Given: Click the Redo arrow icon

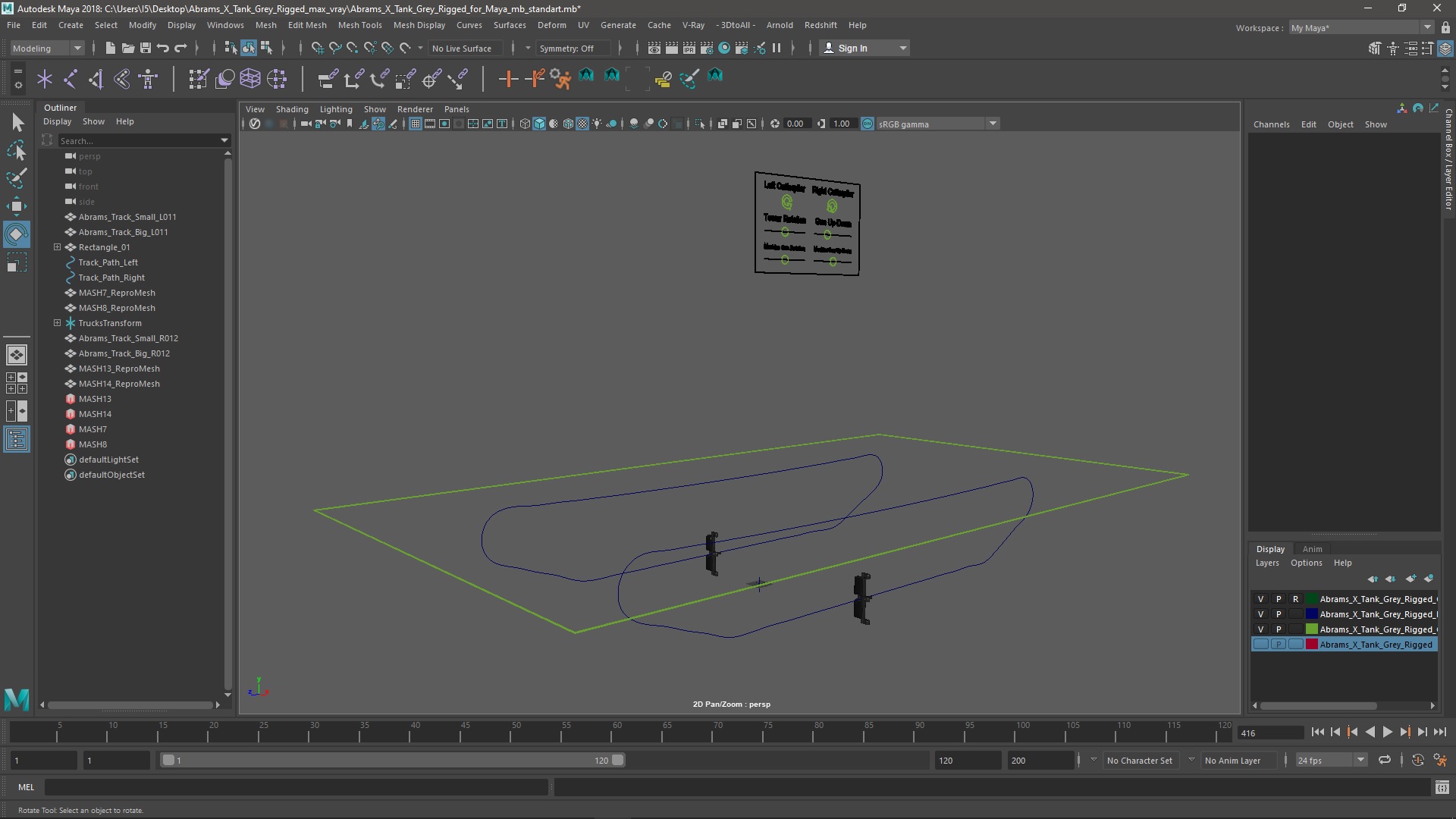Looking at the screenshot, I should (x=180, y=48).
